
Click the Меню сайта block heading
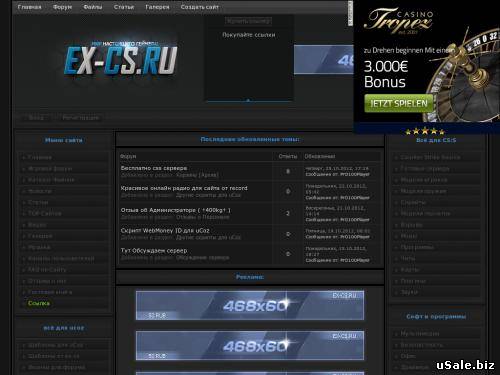coord(64,140)
